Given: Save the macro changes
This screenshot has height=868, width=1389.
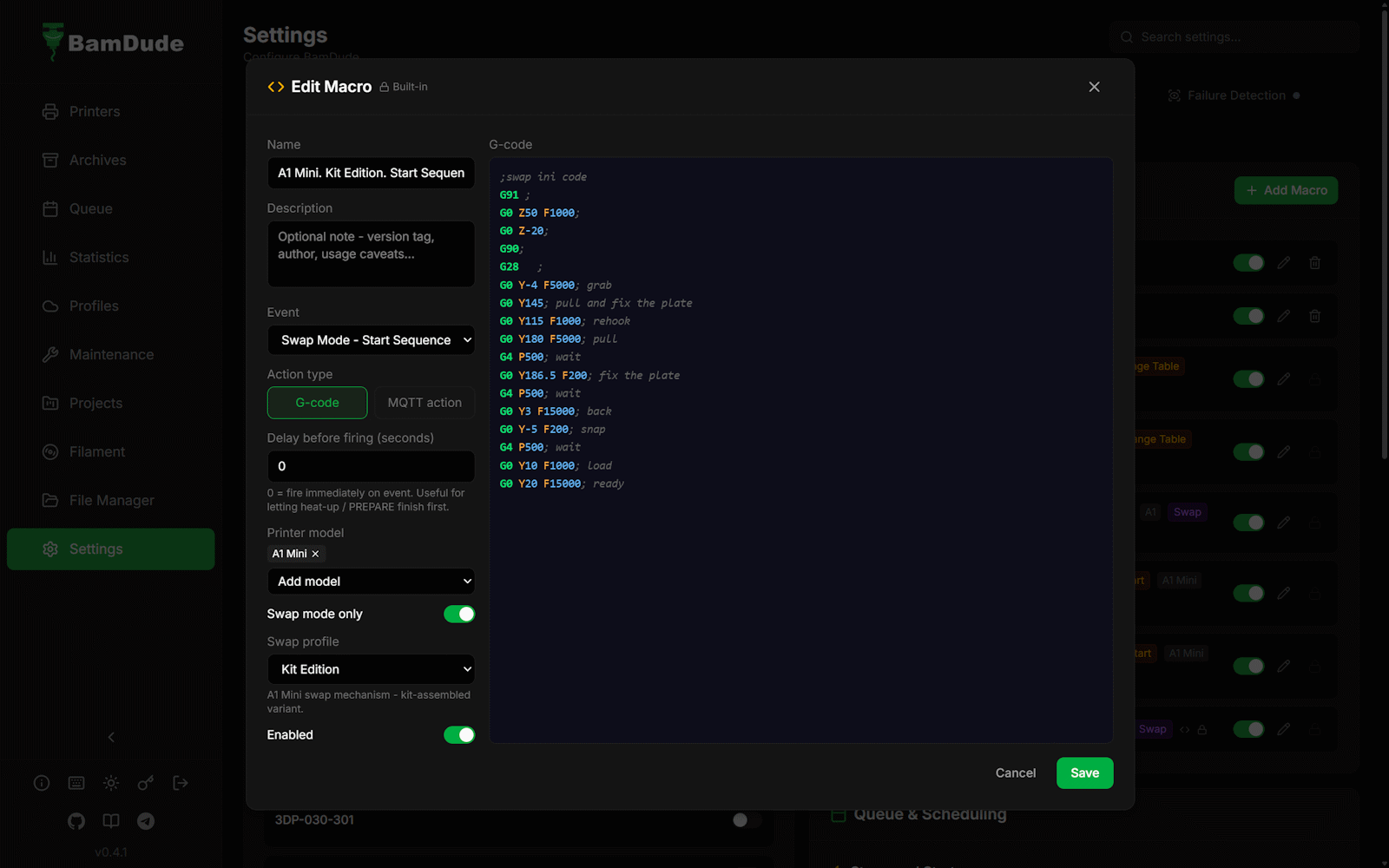Looking at the screenshot, I should pos(1084,773).
